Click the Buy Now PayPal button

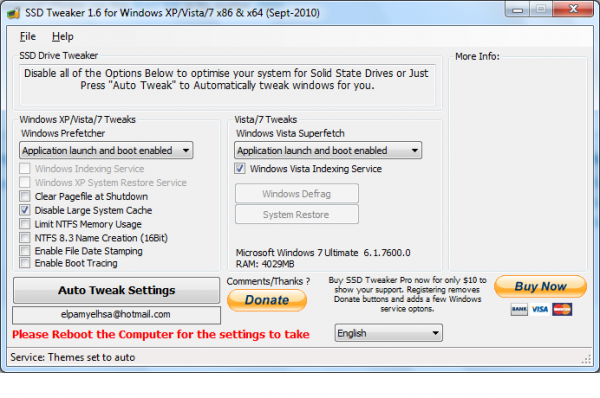click(x=540, y=286)
